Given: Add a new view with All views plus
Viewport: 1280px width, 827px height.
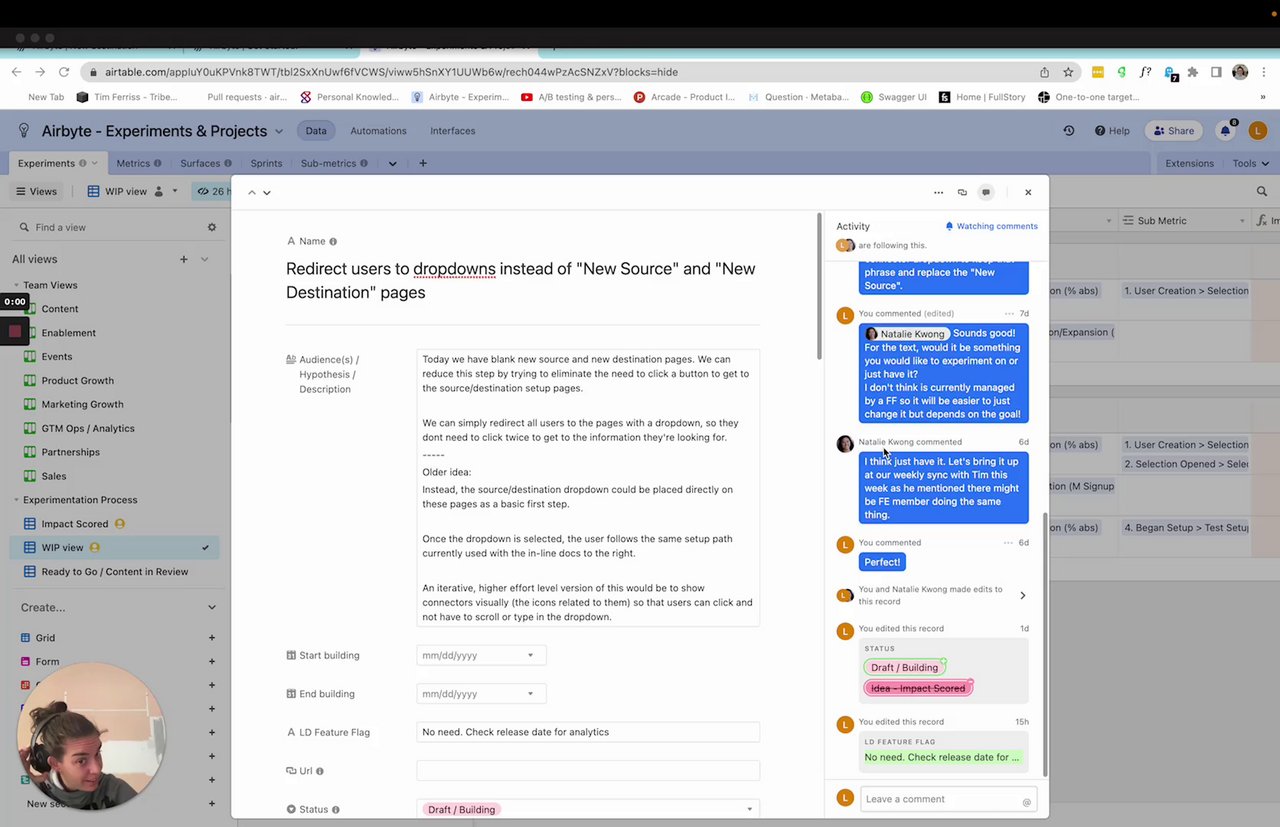Looking at the screenshot, I should pos(183,259).
